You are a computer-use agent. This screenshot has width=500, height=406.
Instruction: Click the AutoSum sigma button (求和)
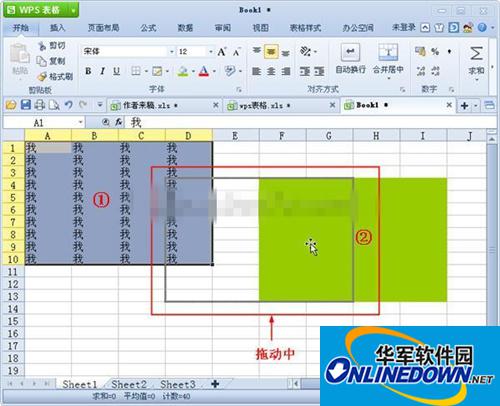(476, 60)
